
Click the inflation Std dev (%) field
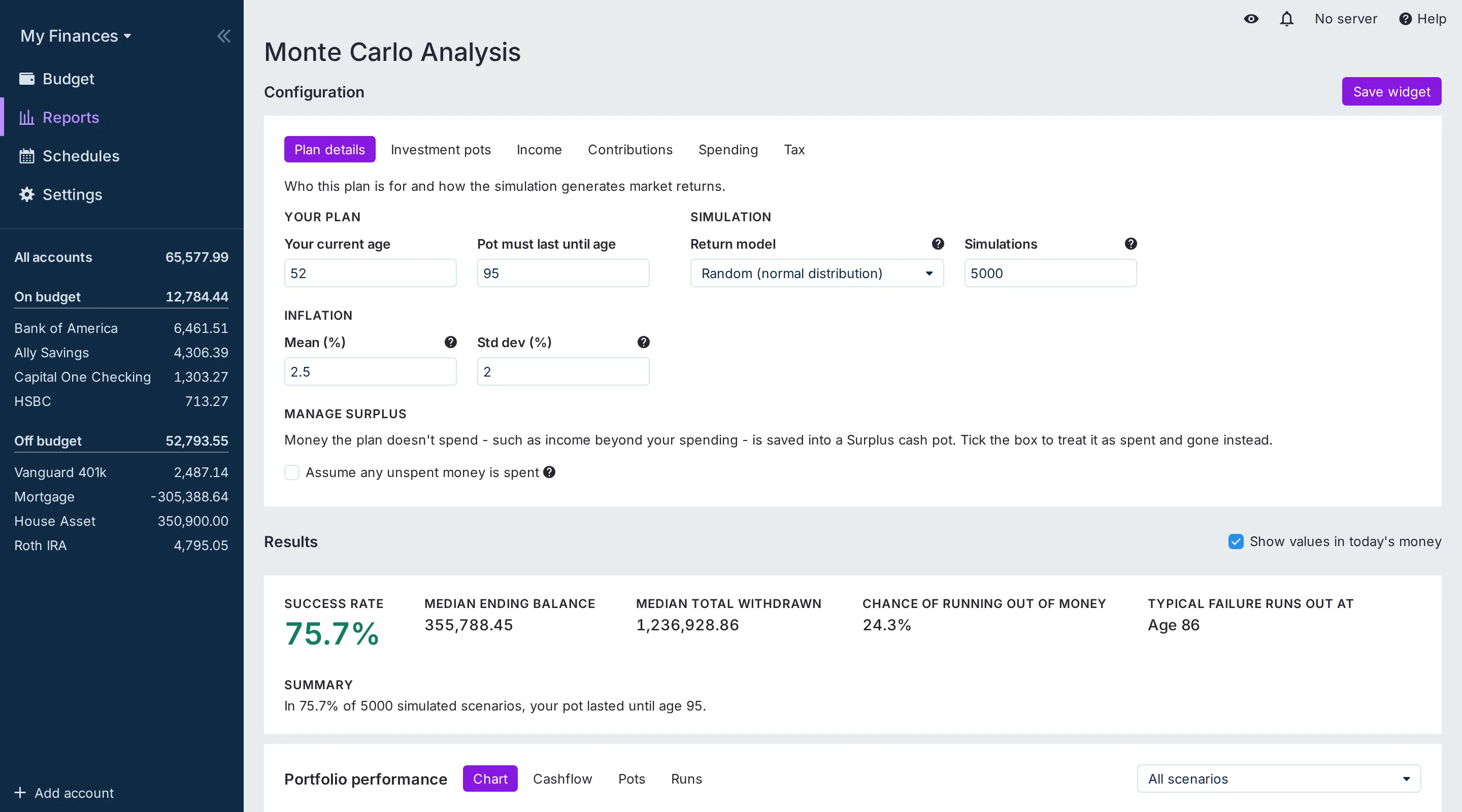pos(563,371)
